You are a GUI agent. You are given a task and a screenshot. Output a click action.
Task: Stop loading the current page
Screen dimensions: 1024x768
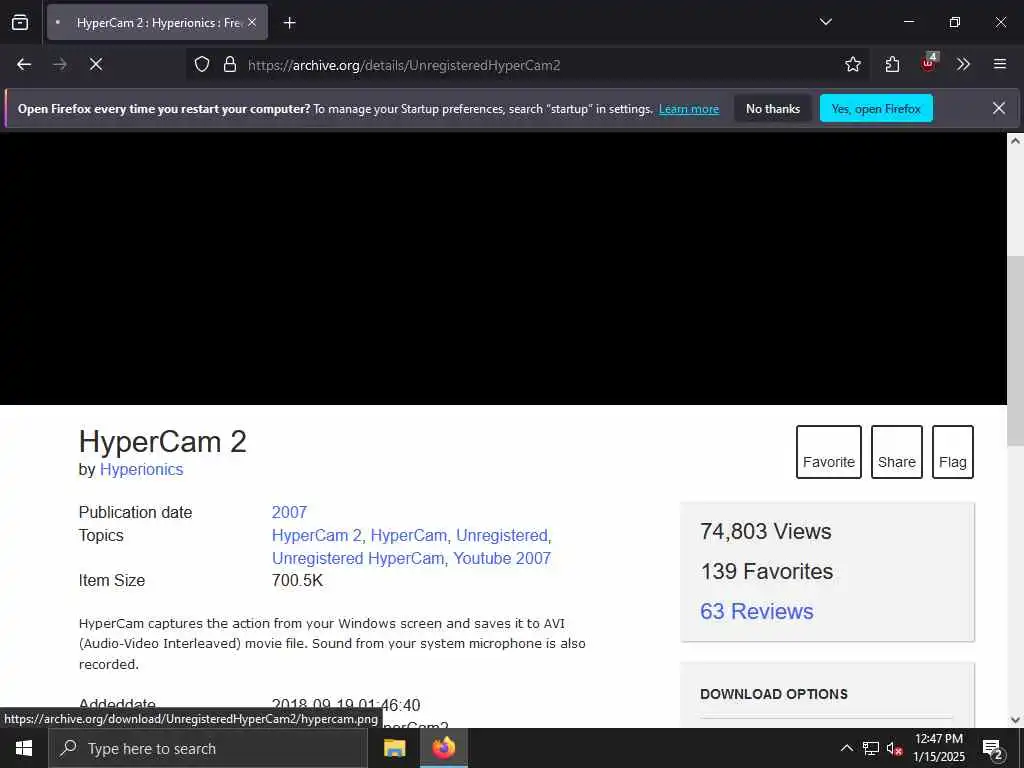[x=95, y=64]
